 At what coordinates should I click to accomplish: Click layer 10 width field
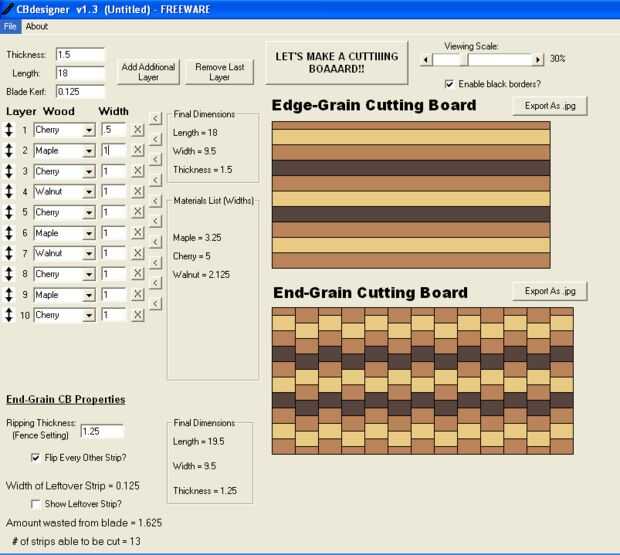point(115,315)
